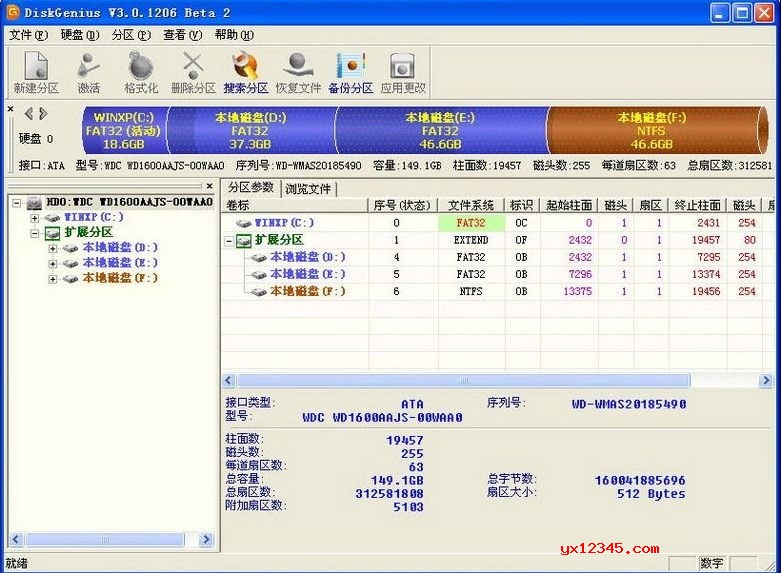Select 本地磁盘 (F:) label in left tree

[120, 278]
